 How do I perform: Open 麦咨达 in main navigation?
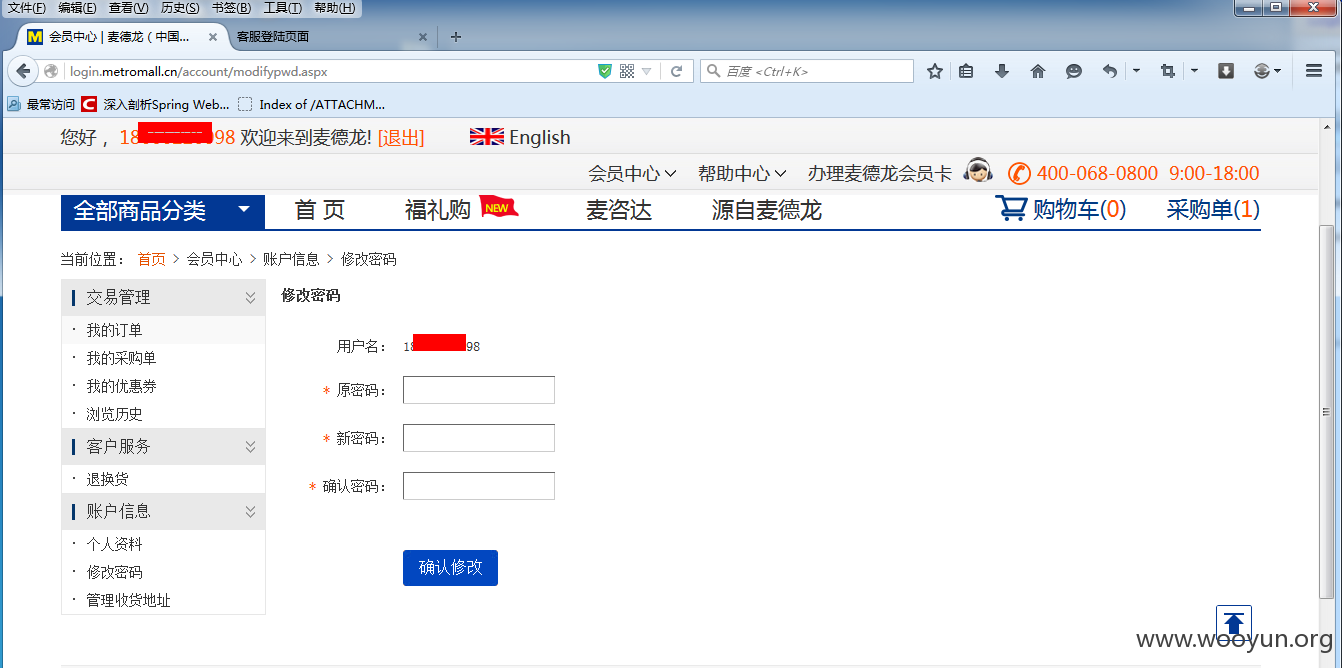pos(619,210)
